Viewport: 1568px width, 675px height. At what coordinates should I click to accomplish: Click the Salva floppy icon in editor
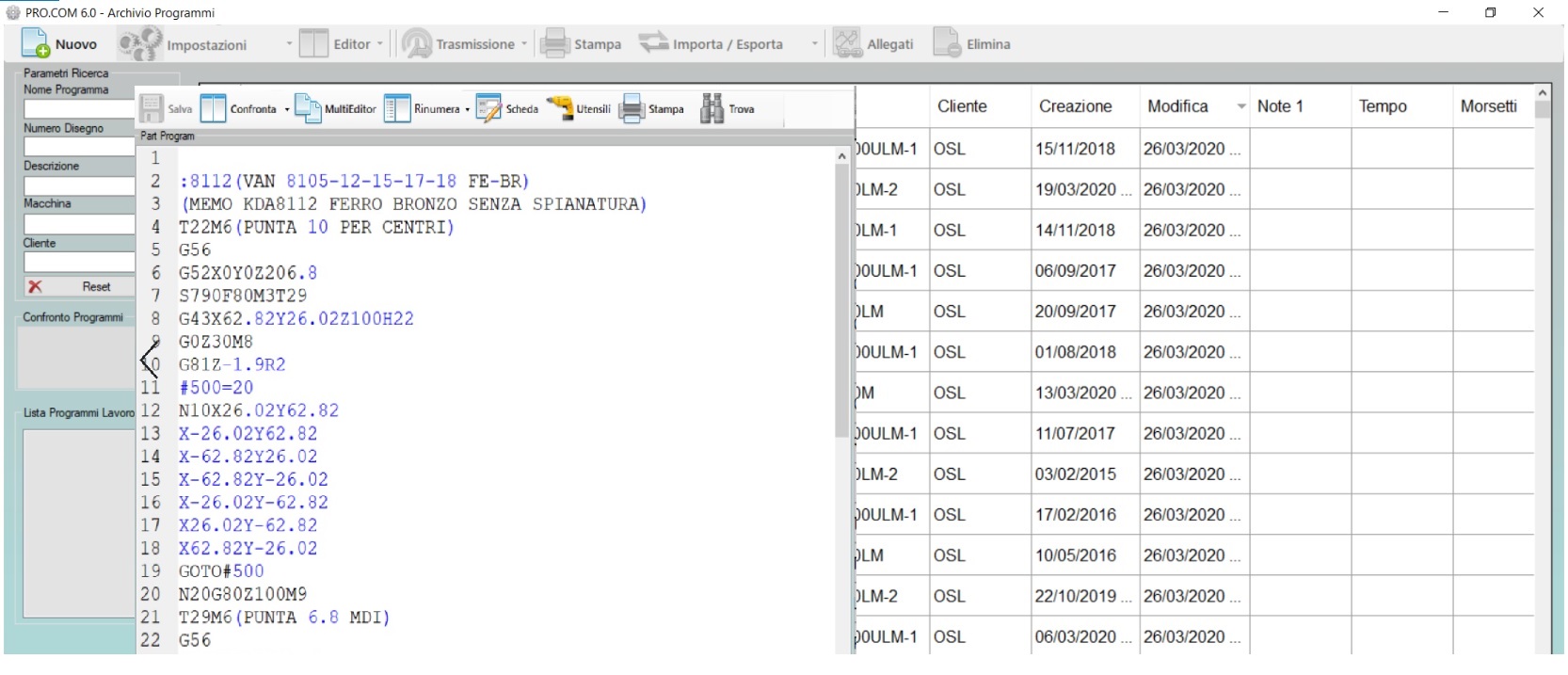click(x=152, y=108)
